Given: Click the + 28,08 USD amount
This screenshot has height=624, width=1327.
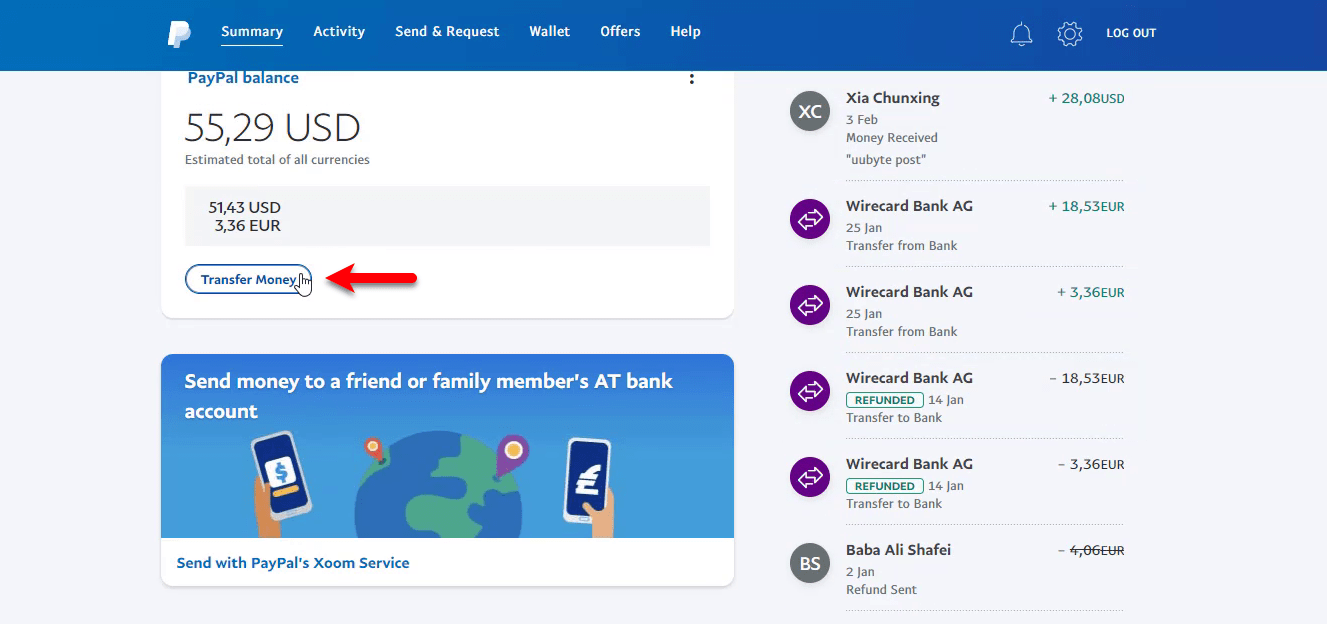Looking at the screenshot, I should click(x=1086, y=98).
